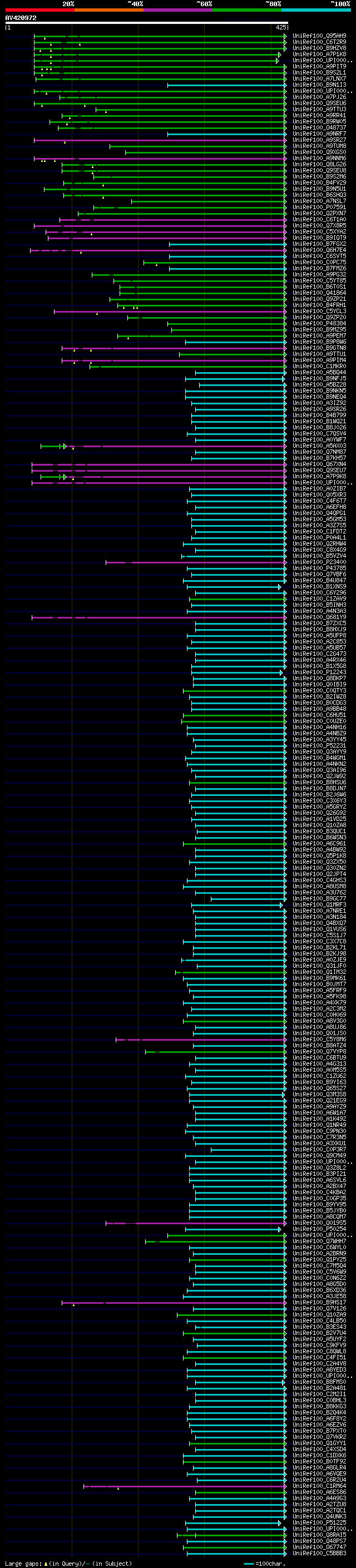Pick the UniRef100_C5BBB3 label
Image resolution: width=356 pixels, height=1568 pixels.
(319, 1554)
